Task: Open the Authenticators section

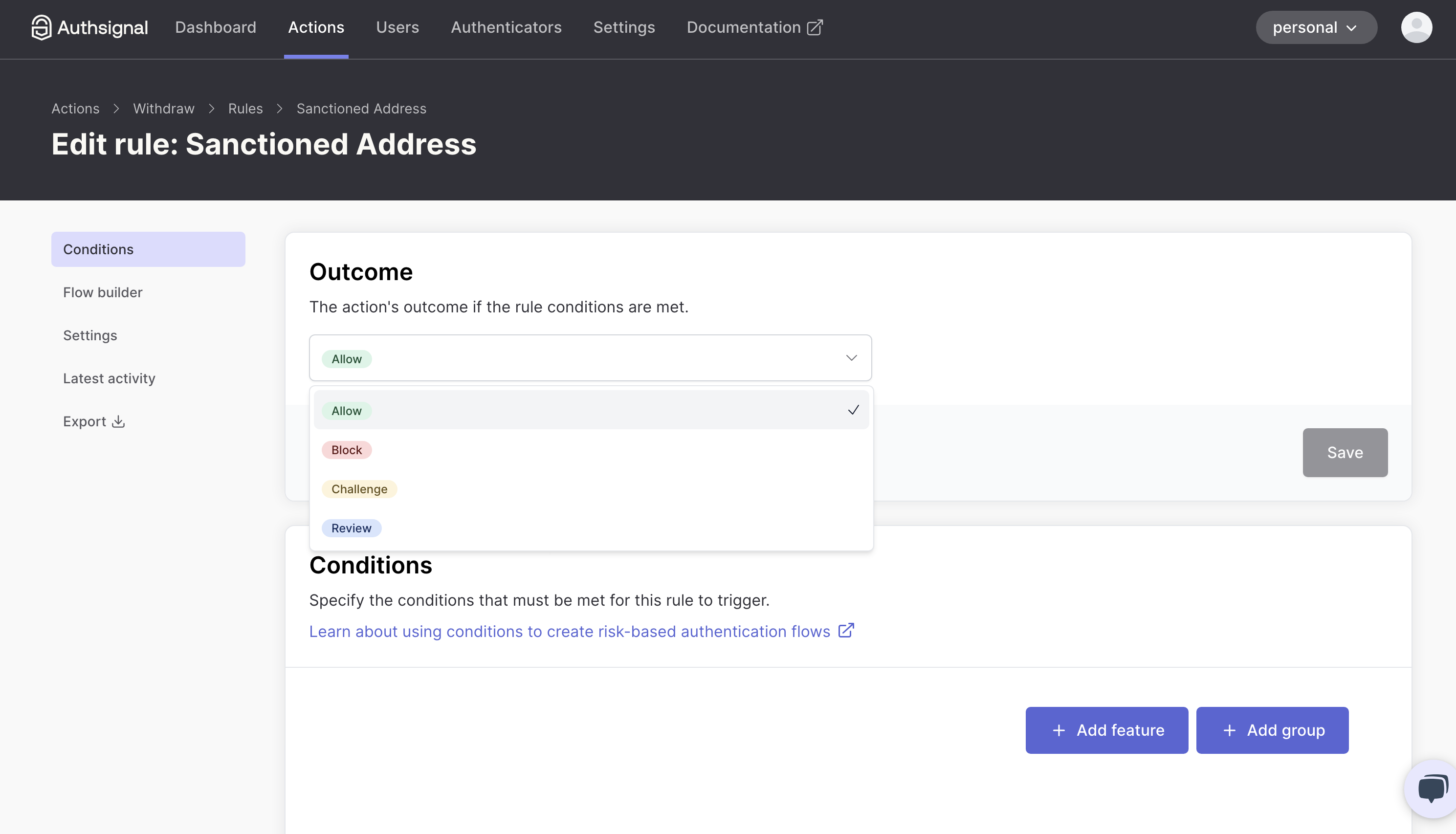Action: tap(506, 27)
